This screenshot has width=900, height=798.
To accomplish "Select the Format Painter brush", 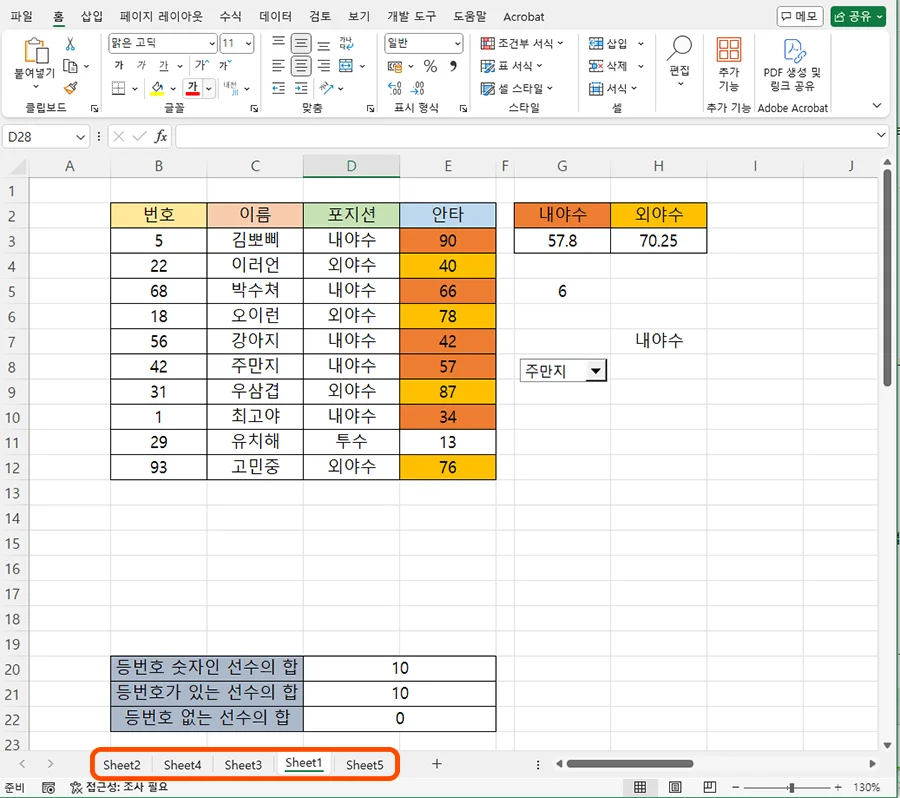I will click(x=71, y=88).
